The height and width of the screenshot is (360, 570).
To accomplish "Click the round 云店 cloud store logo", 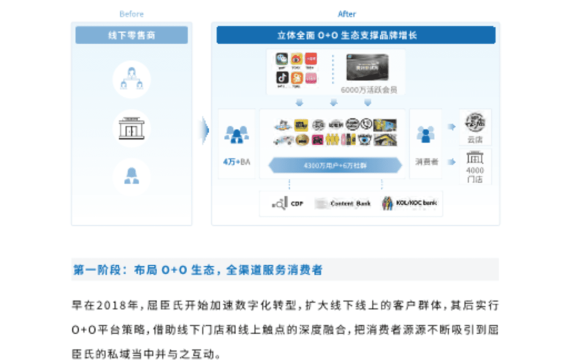I will 475,123.
